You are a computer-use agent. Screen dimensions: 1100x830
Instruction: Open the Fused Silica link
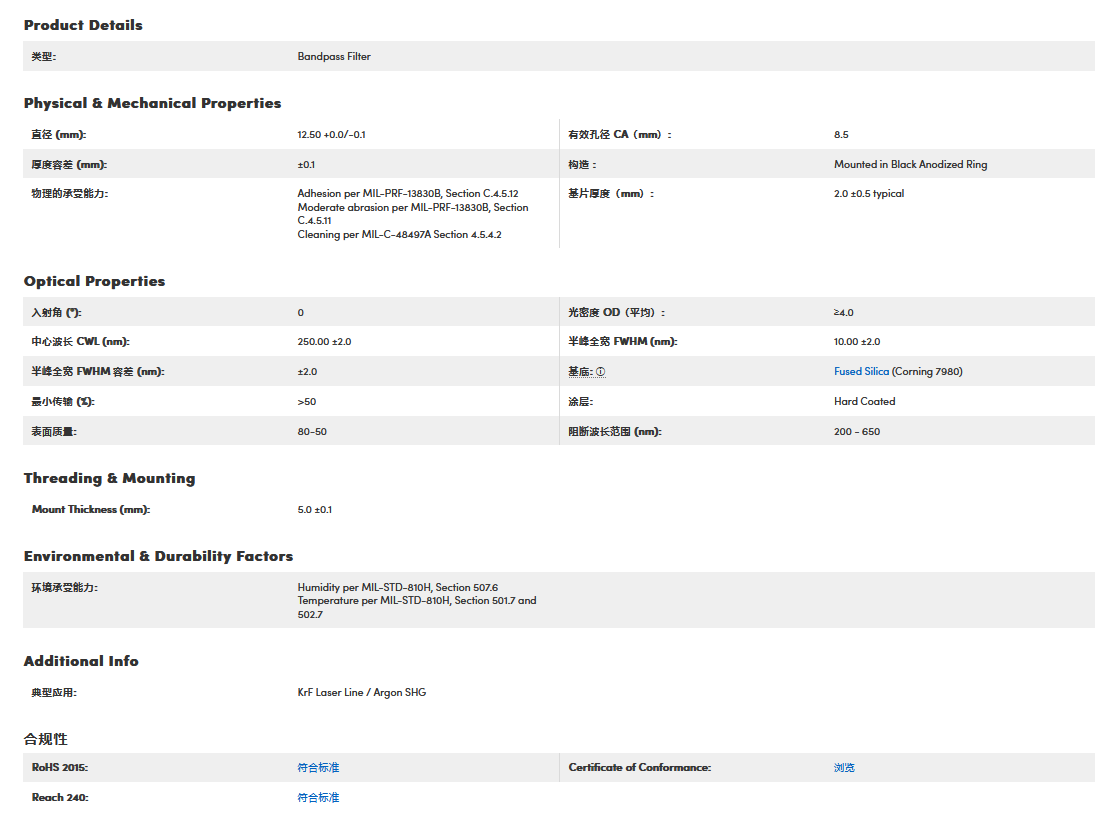pos(861,372)
